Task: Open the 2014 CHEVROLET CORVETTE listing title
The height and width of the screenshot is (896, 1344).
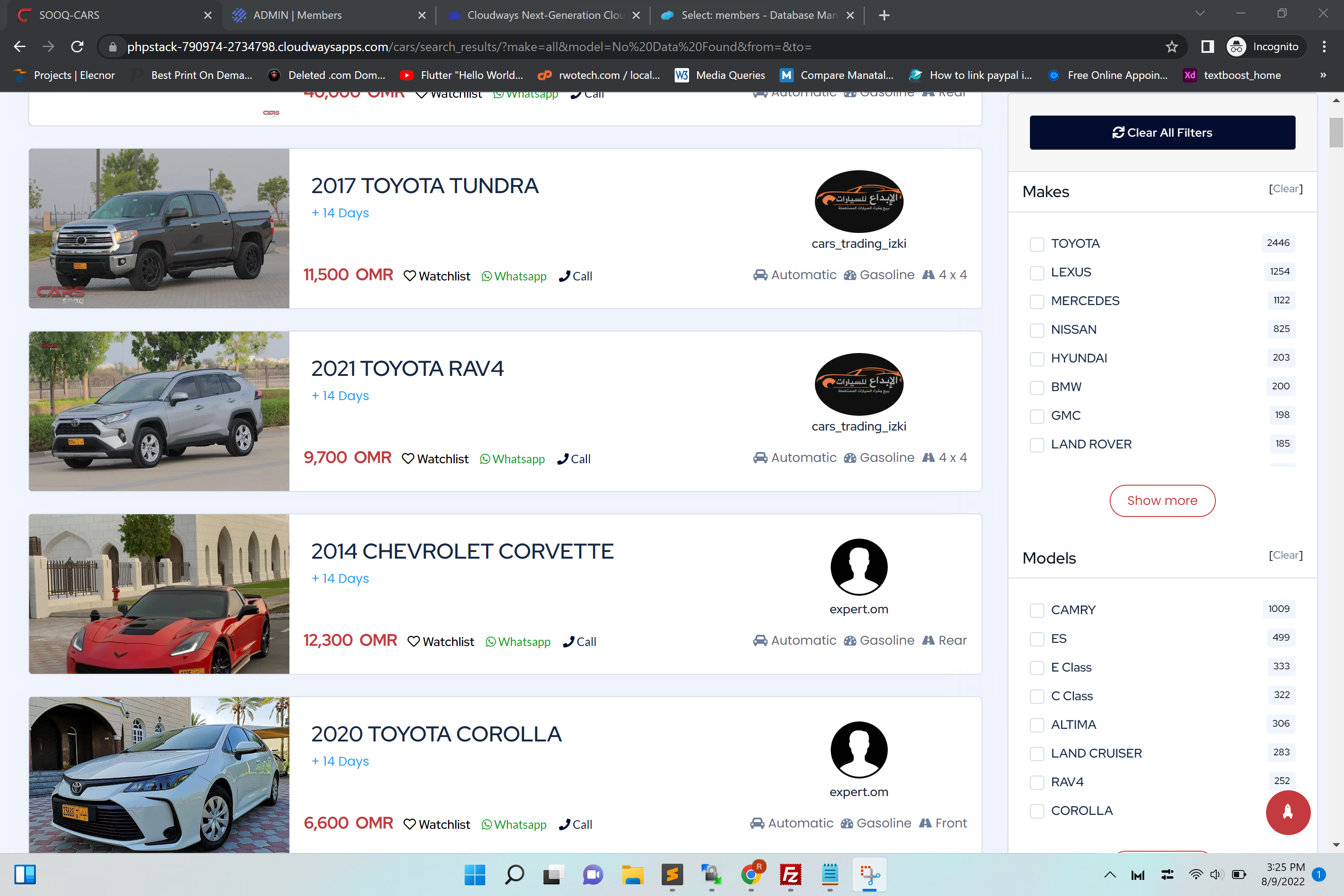Action: pyautogui.click(x=462, y=551)
